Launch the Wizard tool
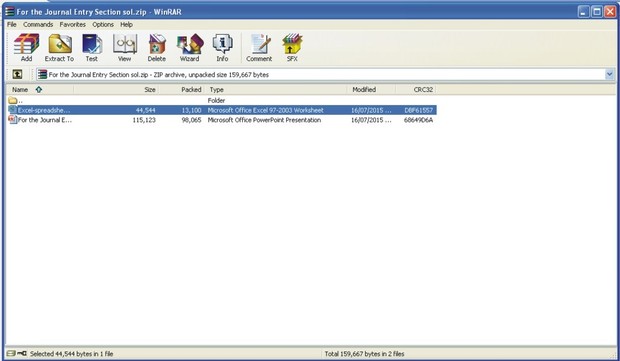This screenshot has width=620, height=361. pos(189,48)
